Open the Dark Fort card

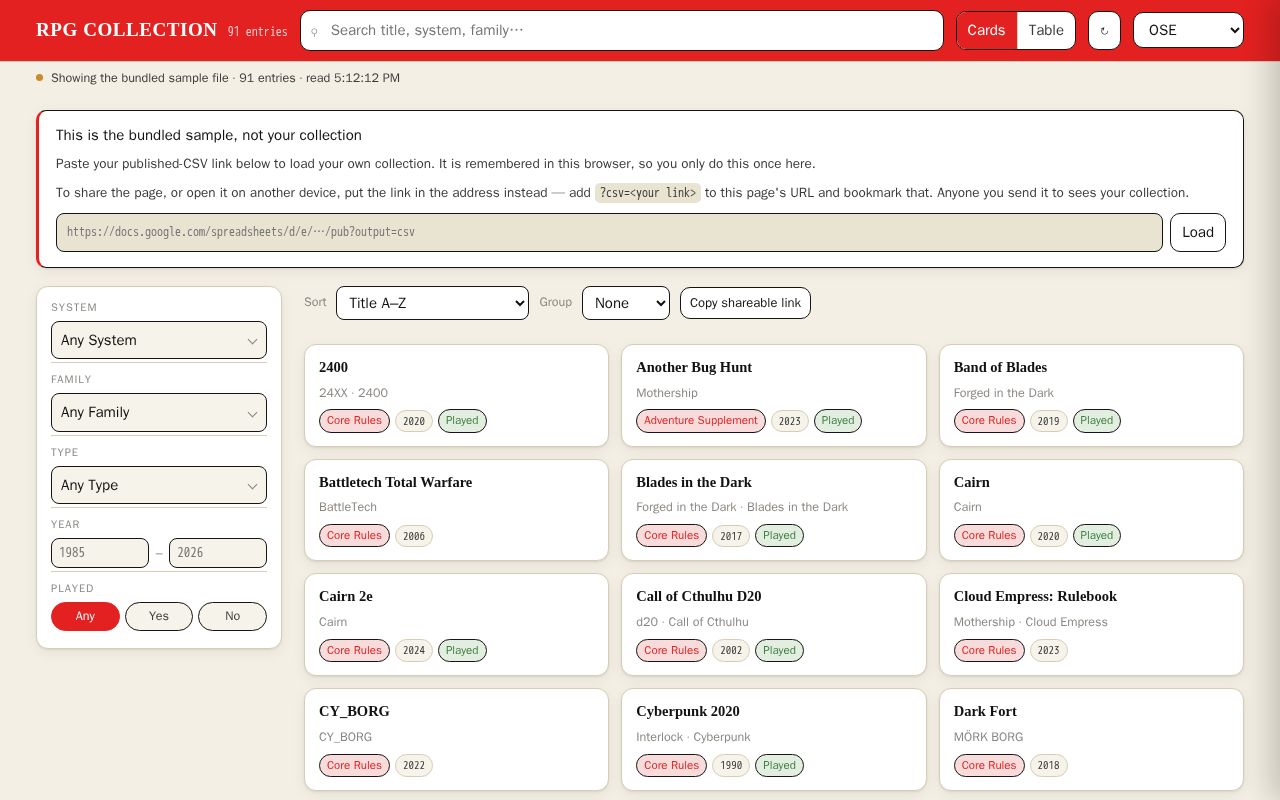point(1091,740)
